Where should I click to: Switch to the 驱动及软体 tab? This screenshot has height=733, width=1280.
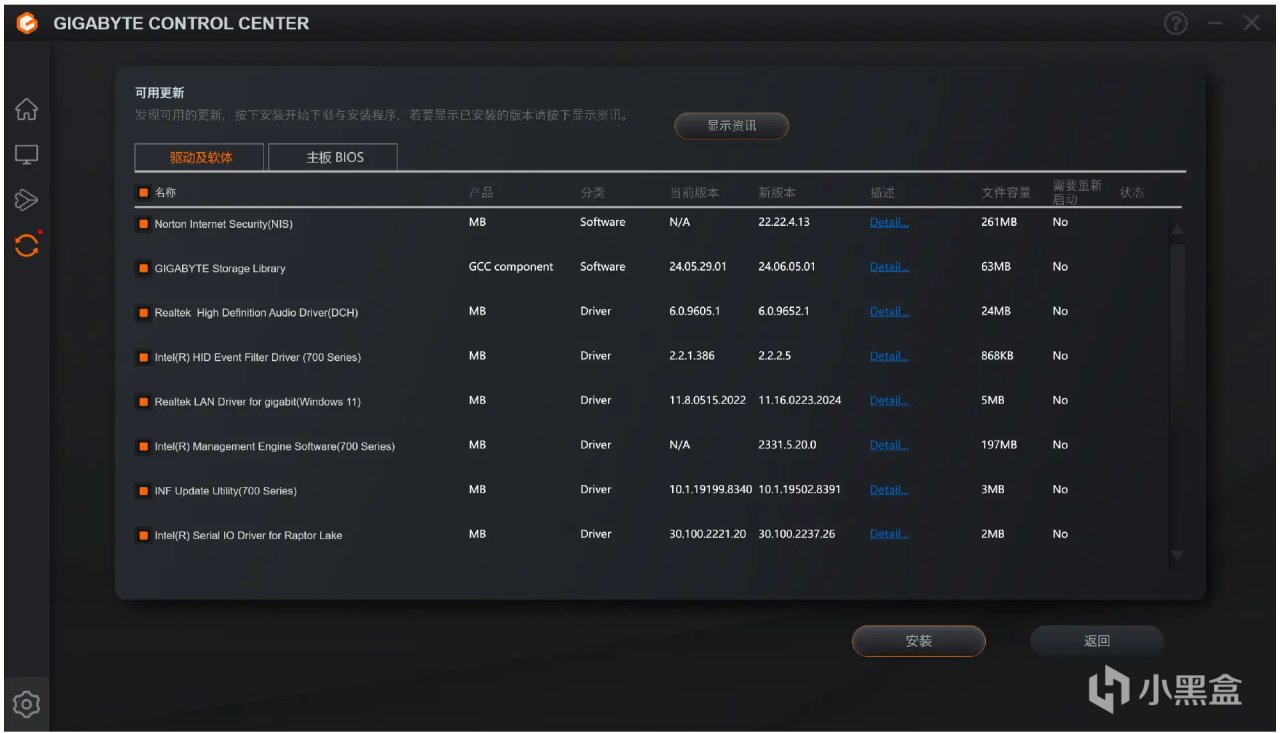(x=200, y=157)
